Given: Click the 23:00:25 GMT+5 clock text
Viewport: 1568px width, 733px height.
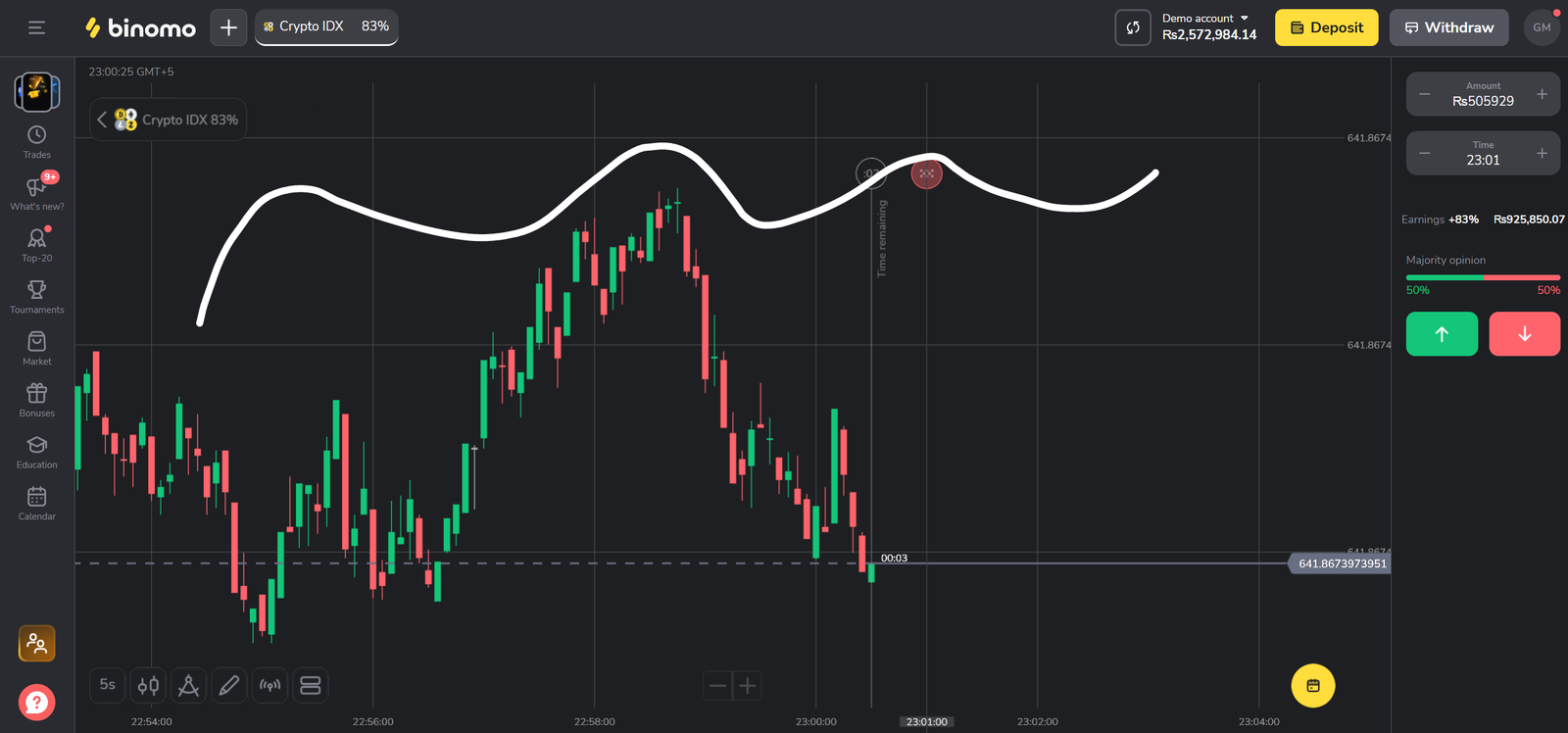Looking at the screenshot, I should (x=131, y=72).
